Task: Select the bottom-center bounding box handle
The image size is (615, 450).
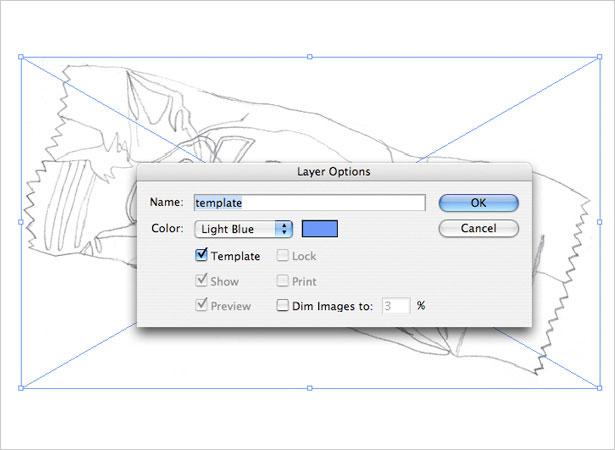Action: (x=310, y=388)
